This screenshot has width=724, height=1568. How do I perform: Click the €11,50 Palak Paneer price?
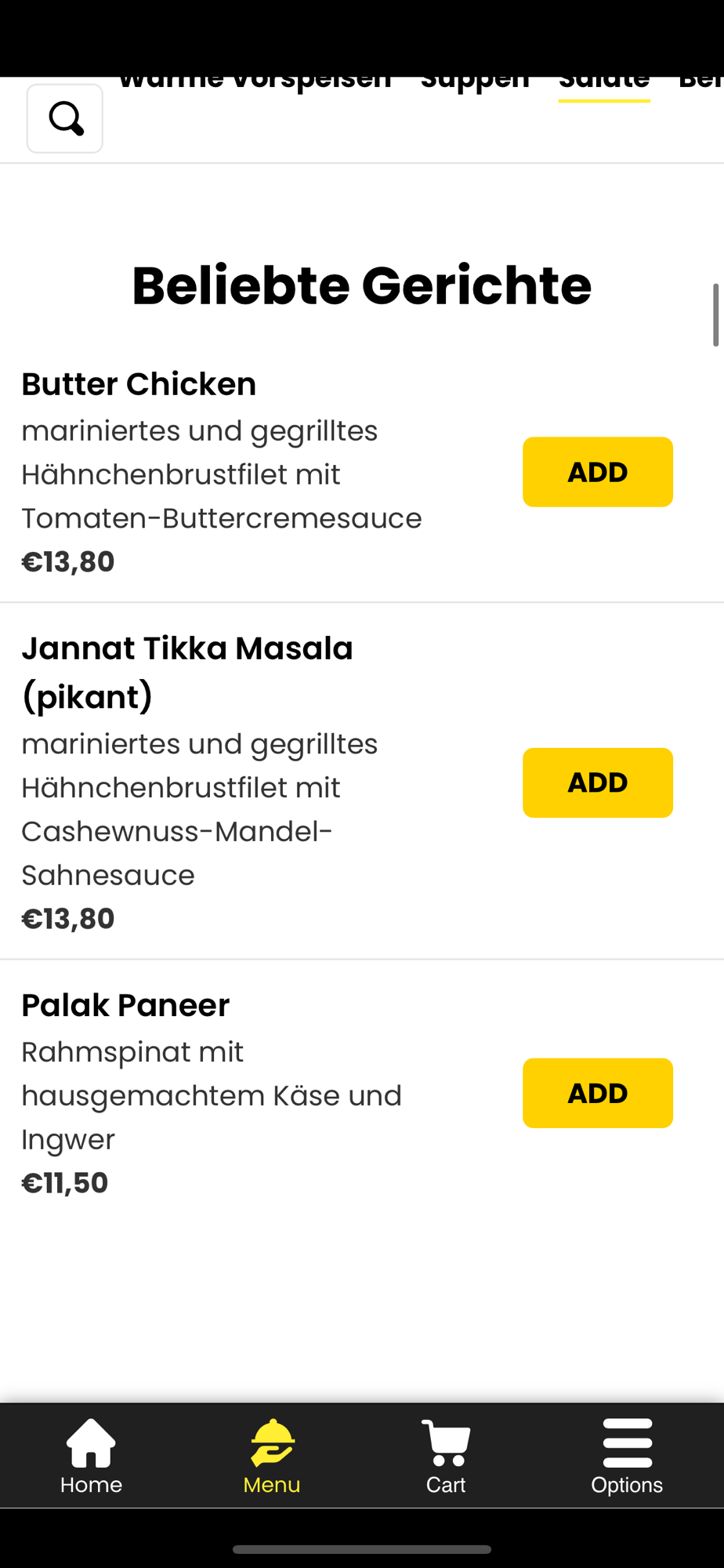coord(65,1183)
